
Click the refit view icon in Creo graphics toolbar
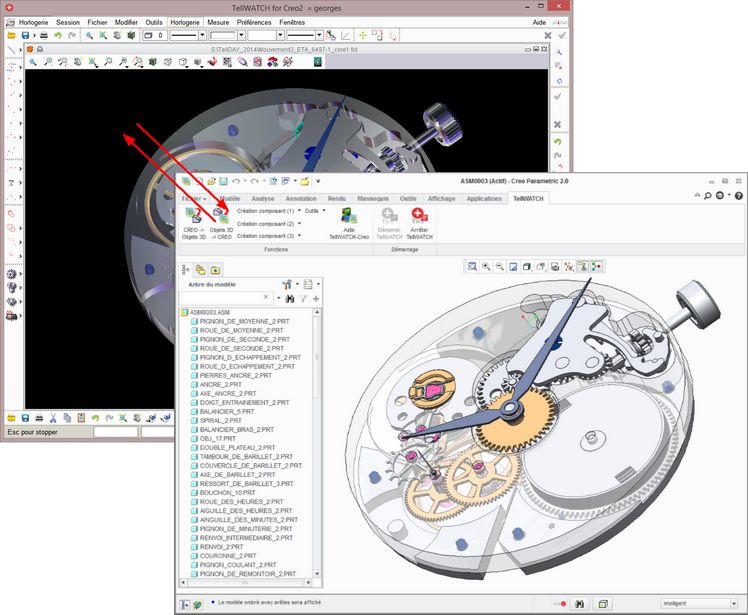[x=472, y=267]
